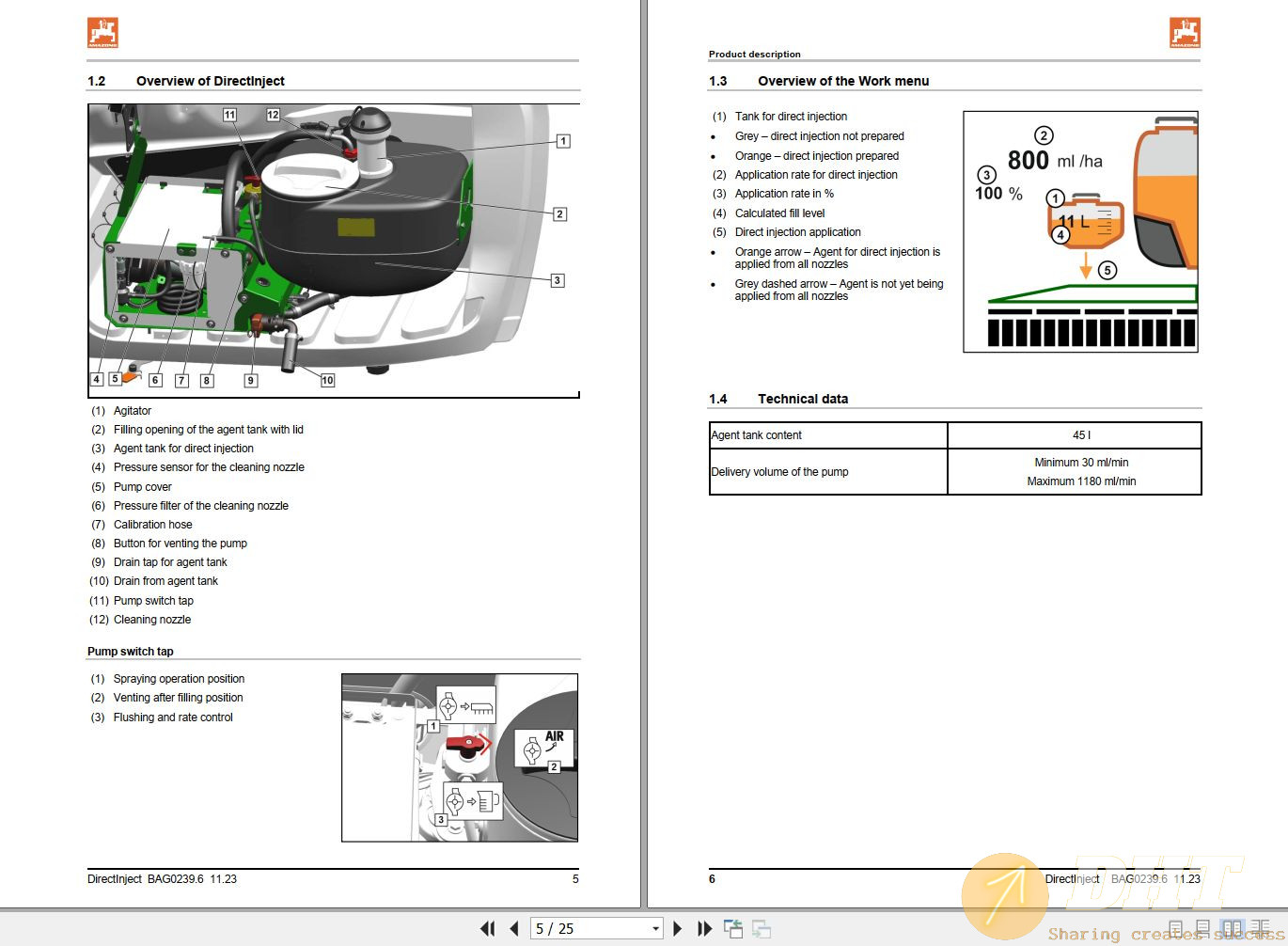The width and height of the screenshot is (1288, 946).
Task: Click 'Filling opening of the agent tank with lid'
Action: 209,430
